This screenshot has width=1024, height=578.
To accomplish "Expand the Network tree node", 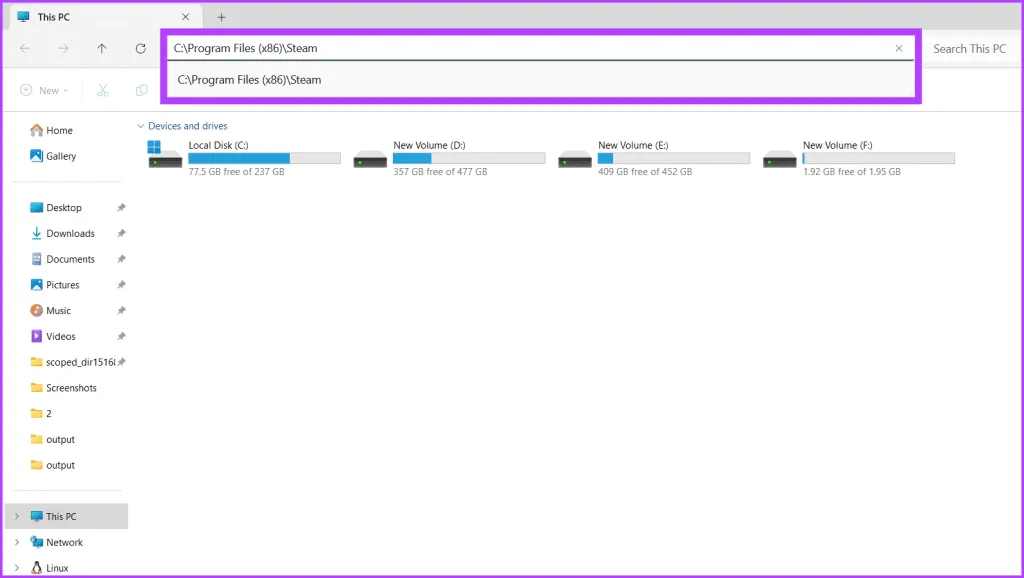I will point(17,543).
